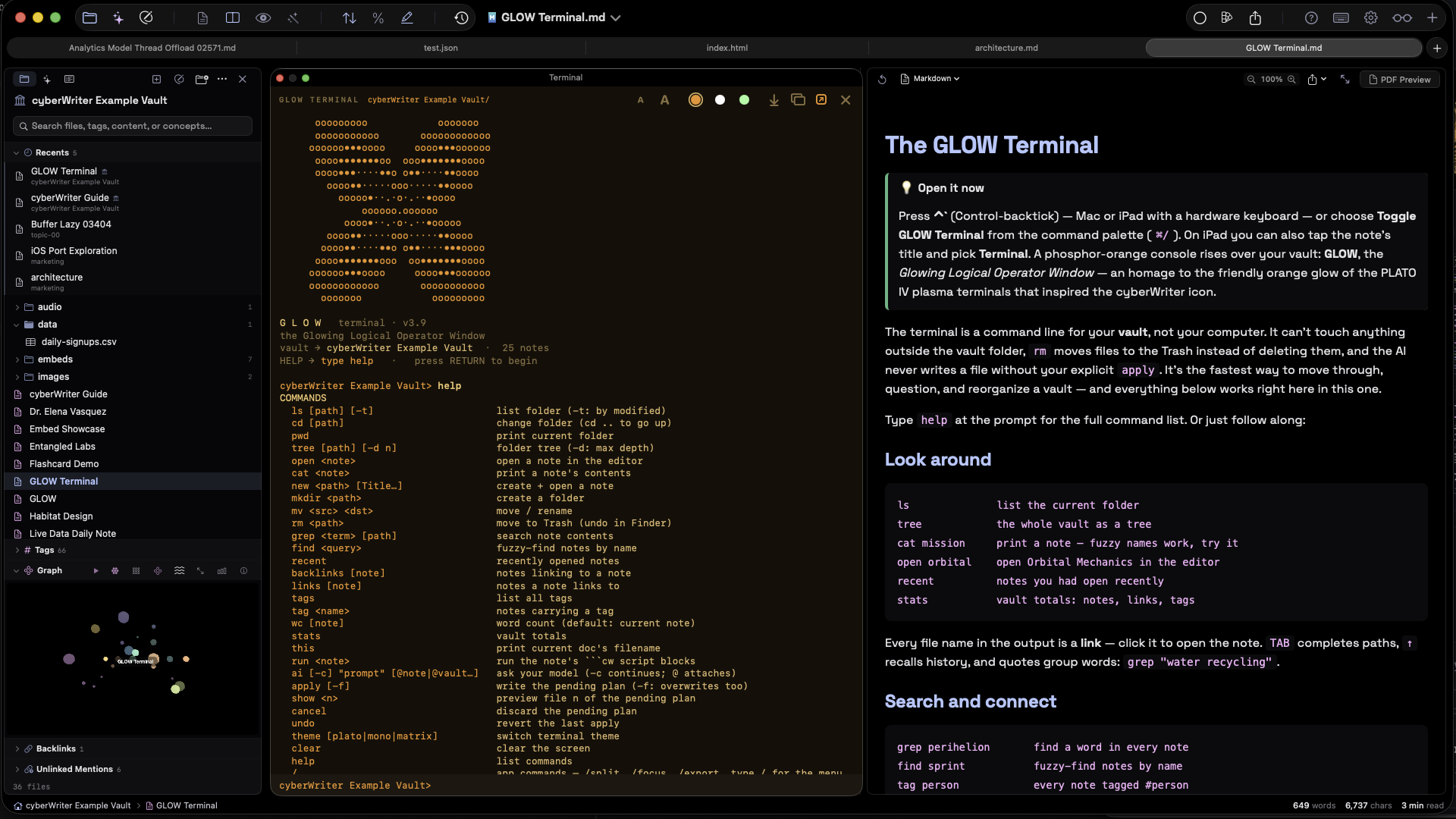Screen dimensions: 1456x819
Task: Show graph statistics bar chart icon
Action: 221,571
